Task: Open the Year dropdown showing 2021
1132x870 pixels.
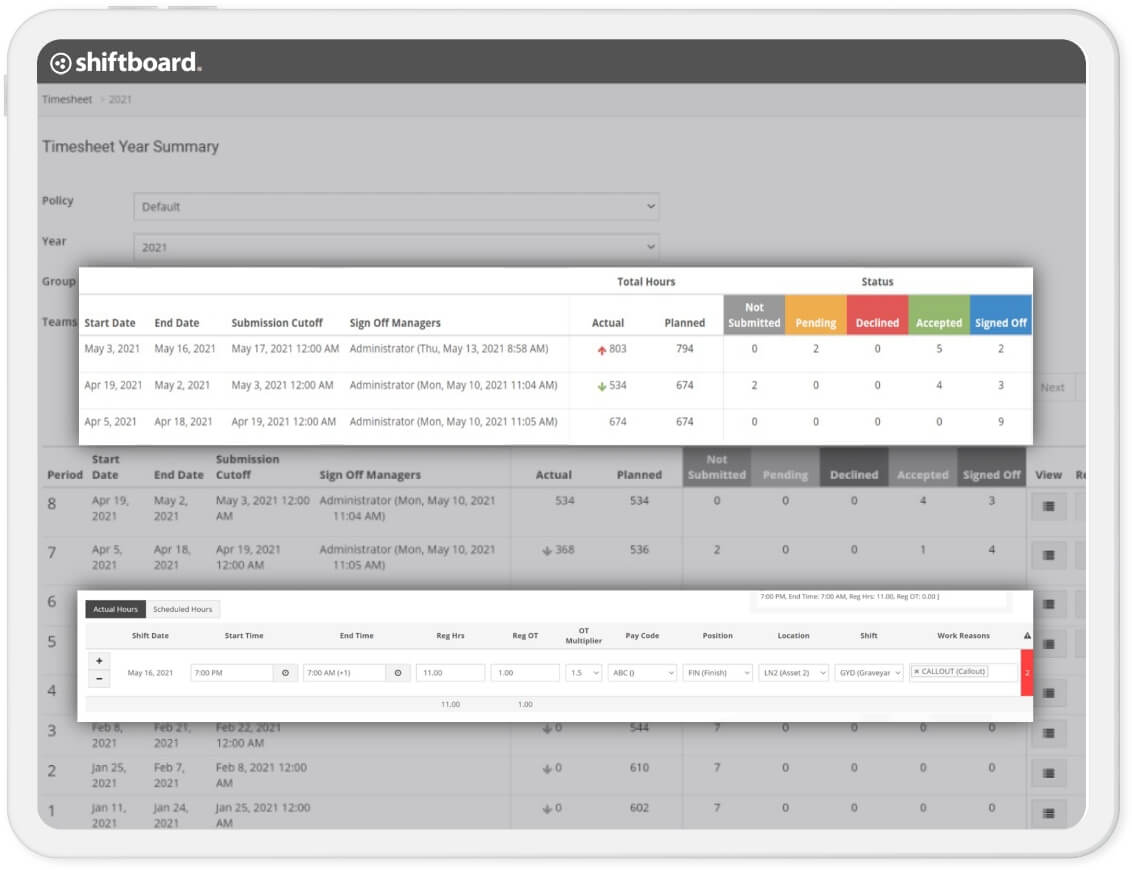Action: [x=396, y=247]
